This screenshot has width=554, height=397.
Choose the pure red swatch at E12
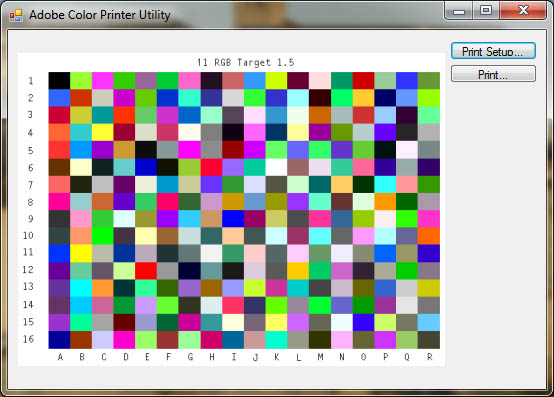point(146,271)
